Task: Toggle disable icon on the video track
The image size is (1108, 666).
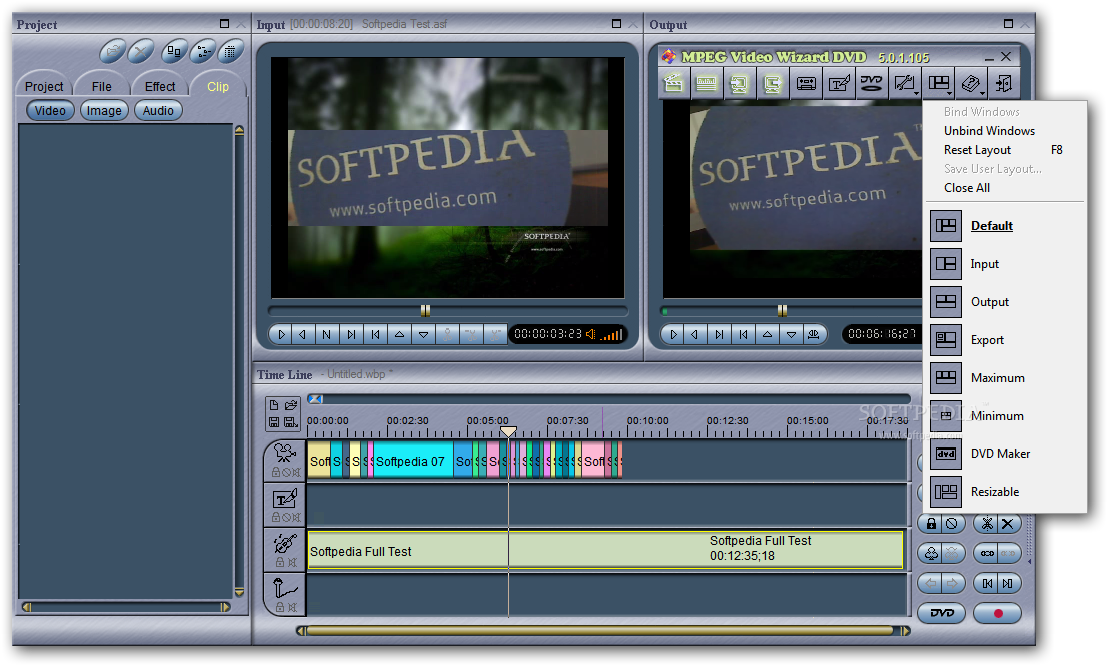Action: [285, 472]
